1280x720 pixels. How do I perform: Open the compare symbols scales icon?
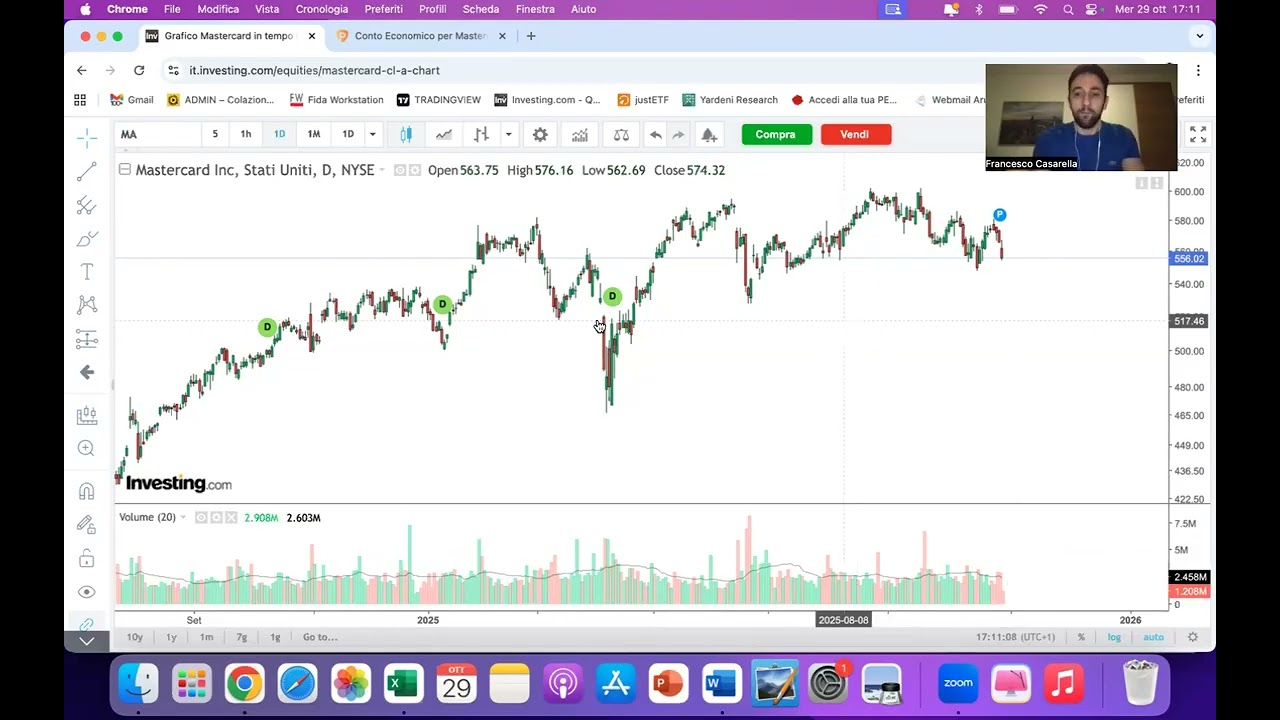621,134
